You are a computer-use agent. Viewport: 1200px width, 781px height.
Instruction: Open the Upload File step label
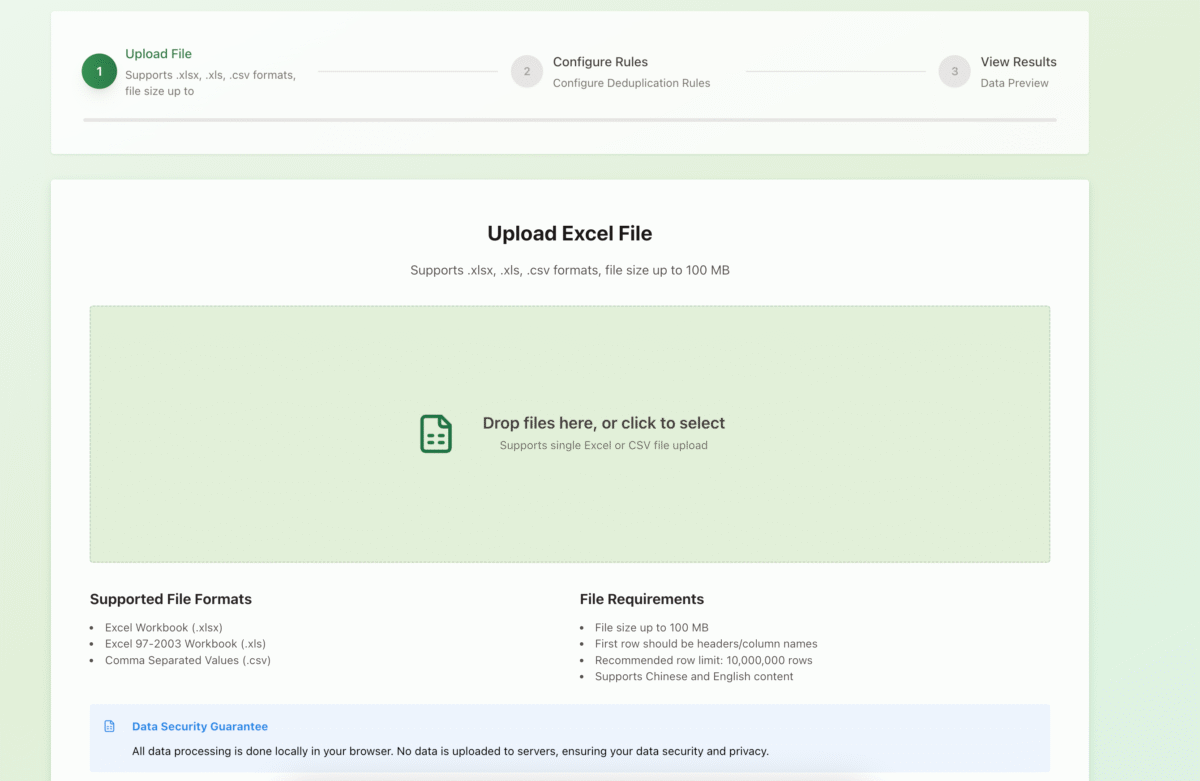tap(158, 54)
